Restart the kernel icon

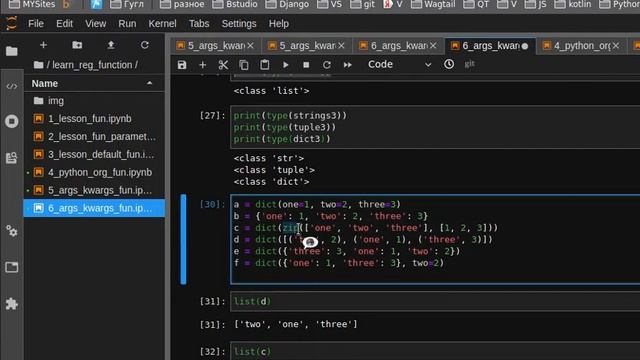point(327,64)
